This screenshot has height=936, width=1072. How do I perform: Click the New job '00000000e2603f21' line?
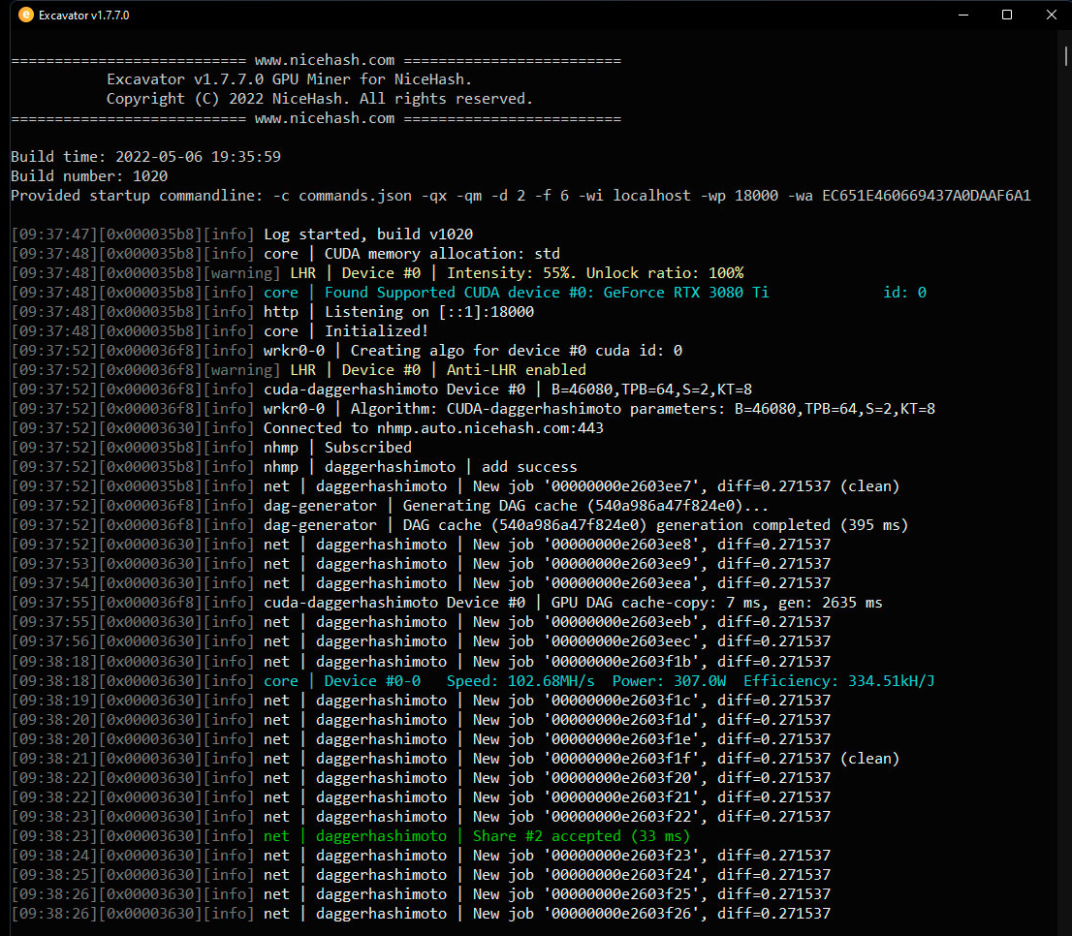point(420,797)
